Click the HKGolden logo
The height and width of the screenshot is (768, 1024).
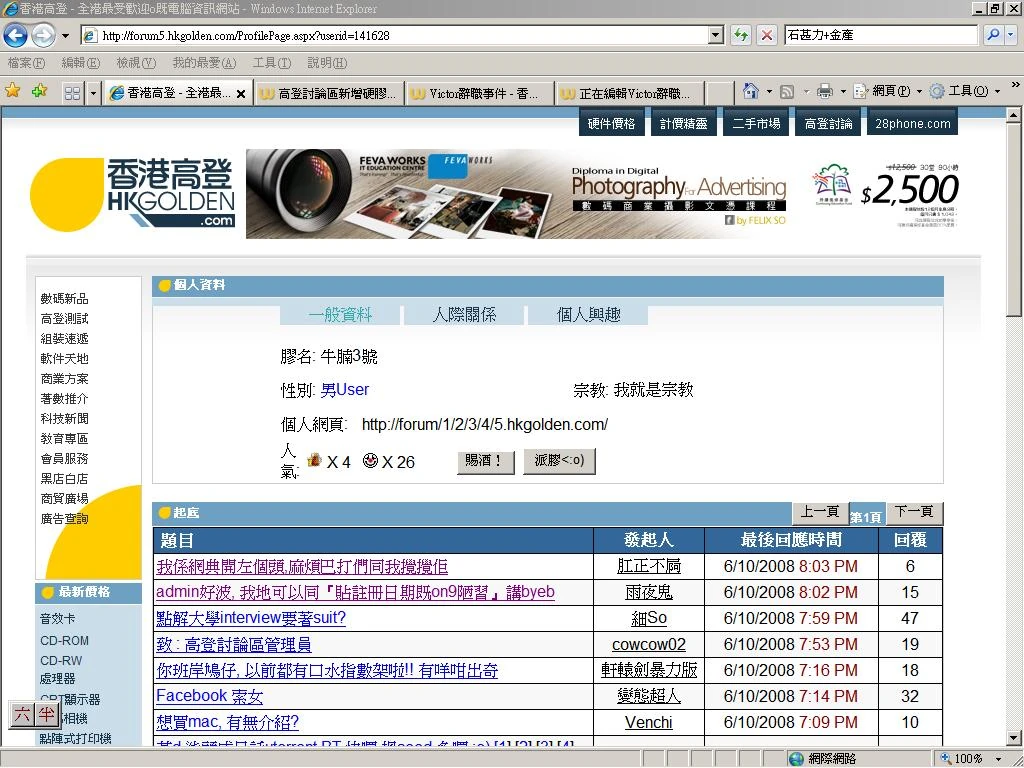(x=133, y=193)
